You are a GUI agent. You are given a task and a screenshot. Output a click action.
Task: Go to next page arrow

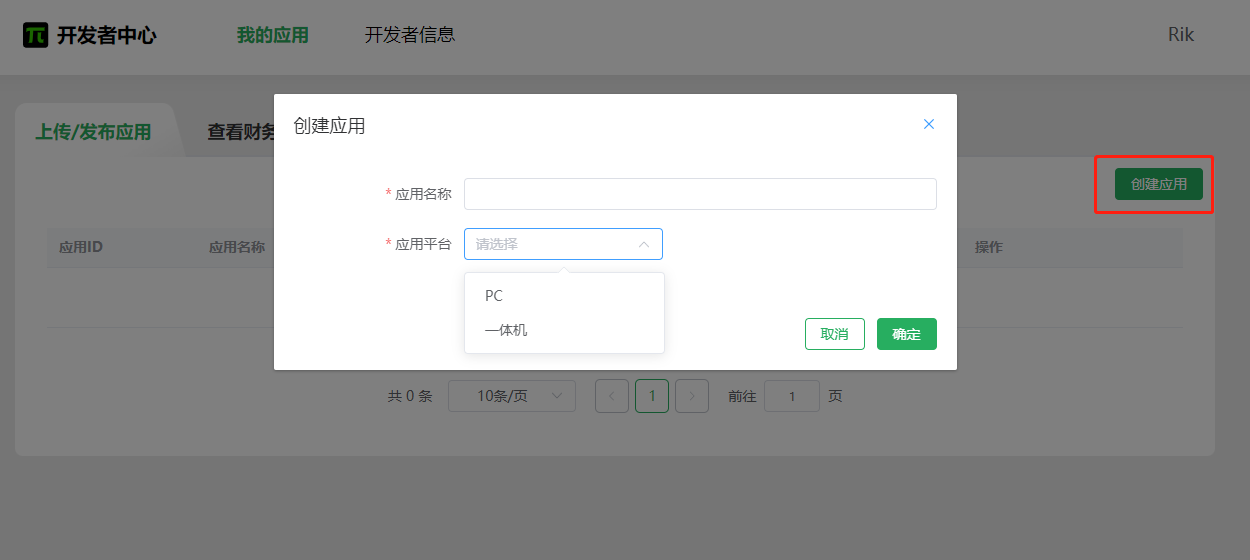(692, 396)
